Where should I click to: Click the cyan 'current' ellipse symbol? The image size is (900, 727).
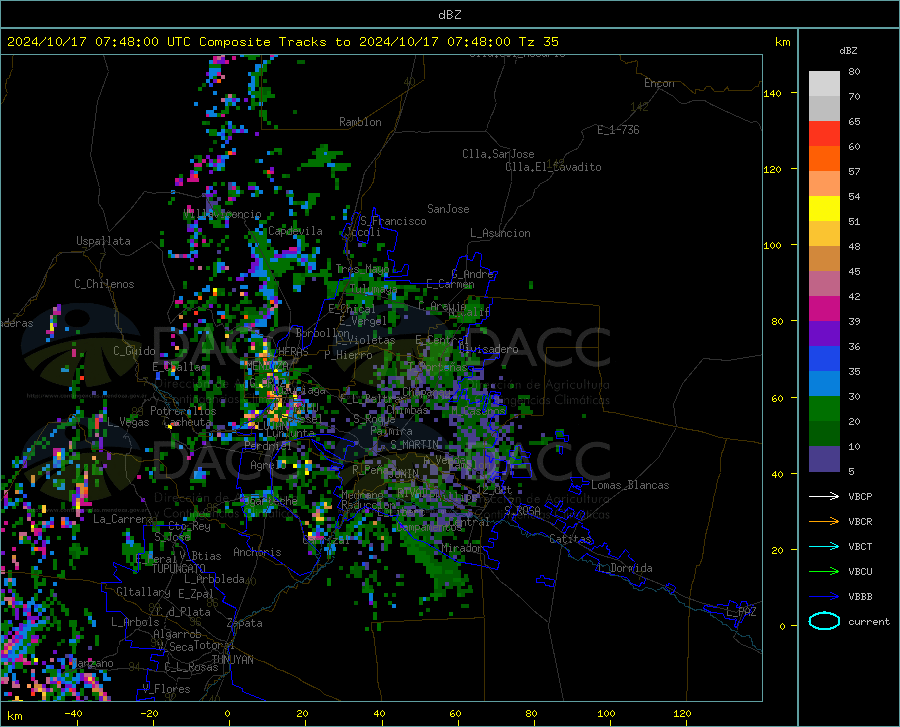coord(824,621)
